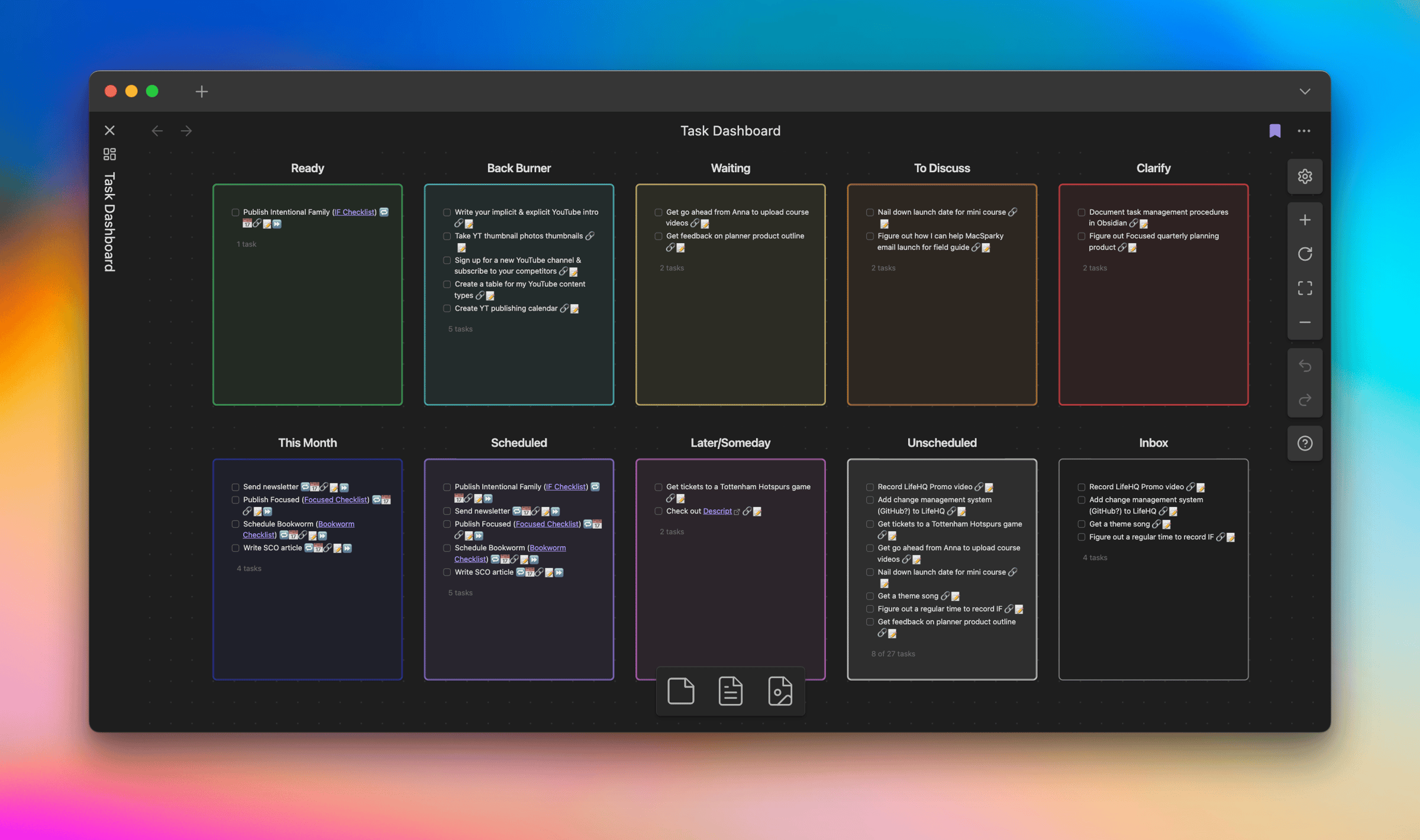This screenshot has height=840, width=1420.
Task: Click the '5 tasks' count in Scheduled
Action: pos(460,593)
